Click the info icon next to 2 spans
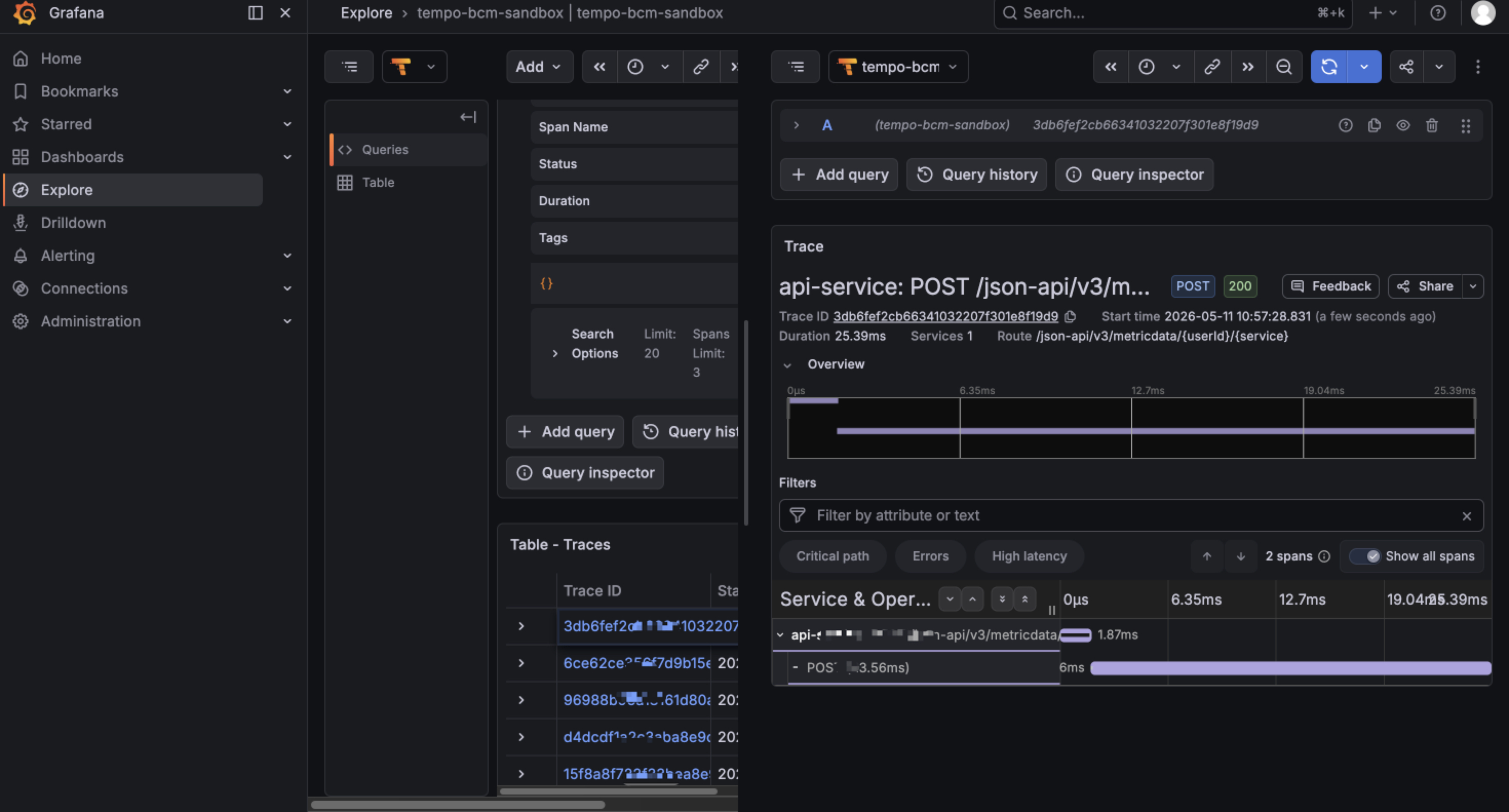Screen dimensions: 1509x812 pos(1324,556)
